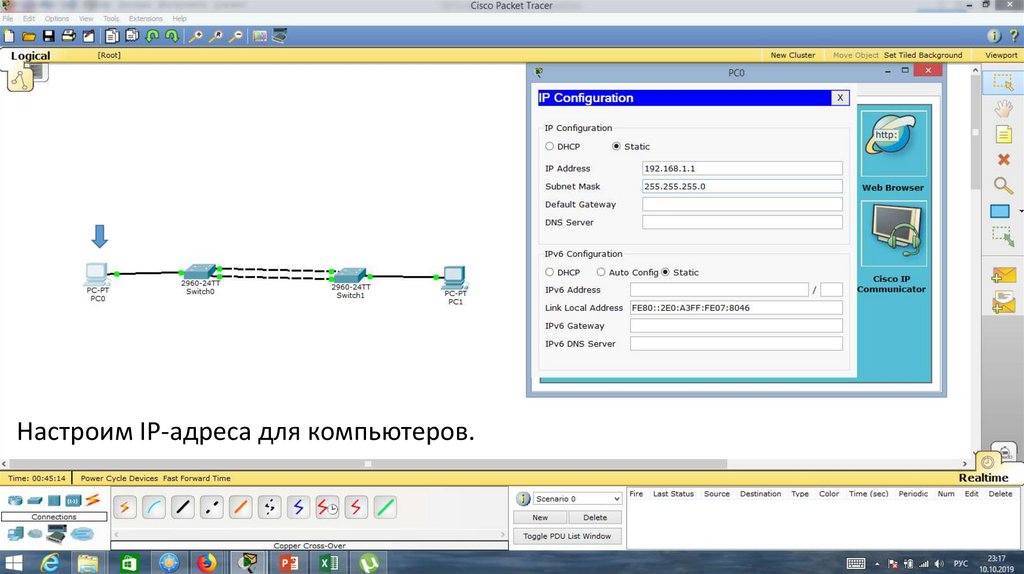Open the Activity Wizard toolbar icon
The height and width of the screenshot is (574, 1024).
88,36
